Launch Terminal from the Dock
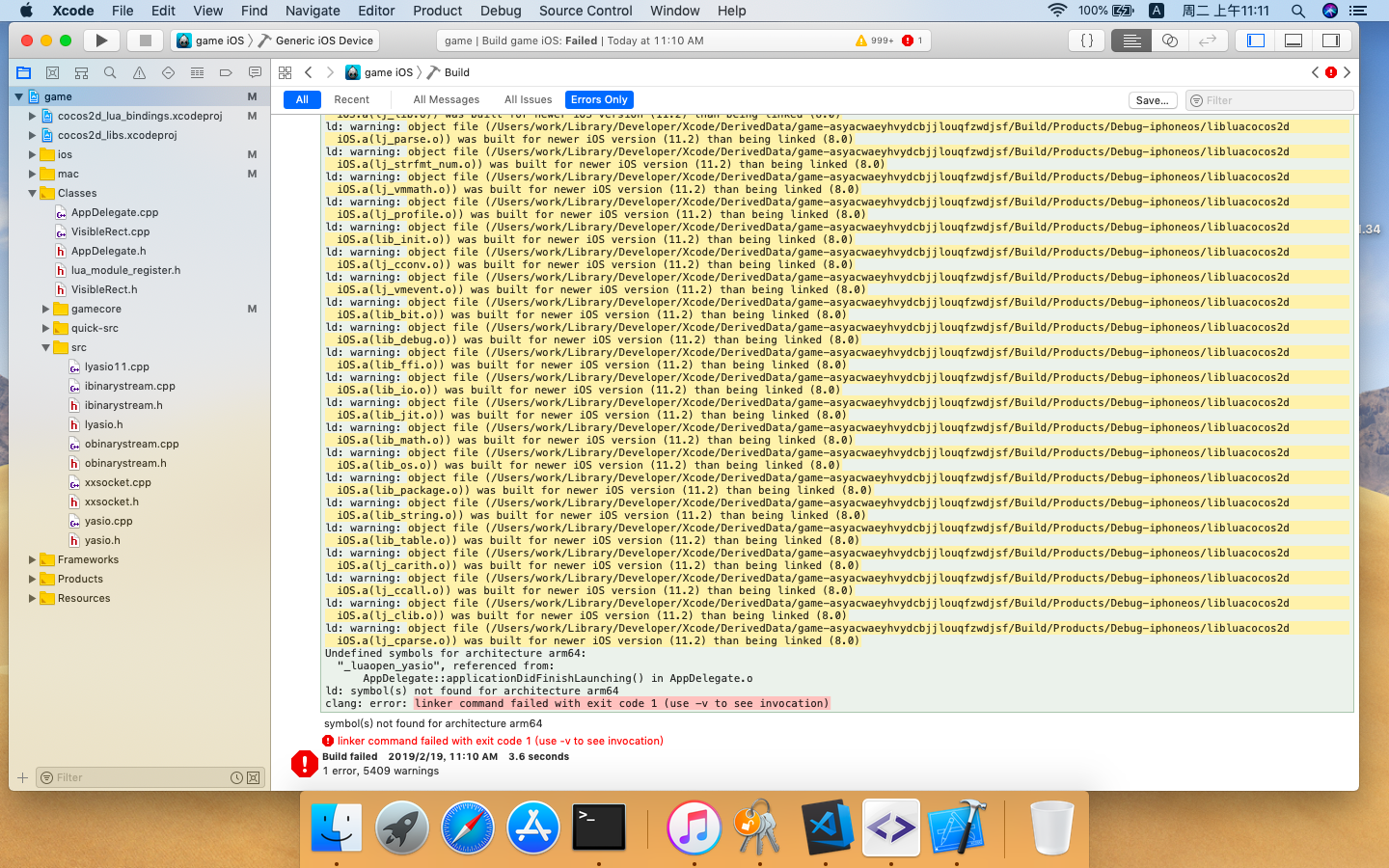Screen dimensions: 1389x868 point(599,827)
